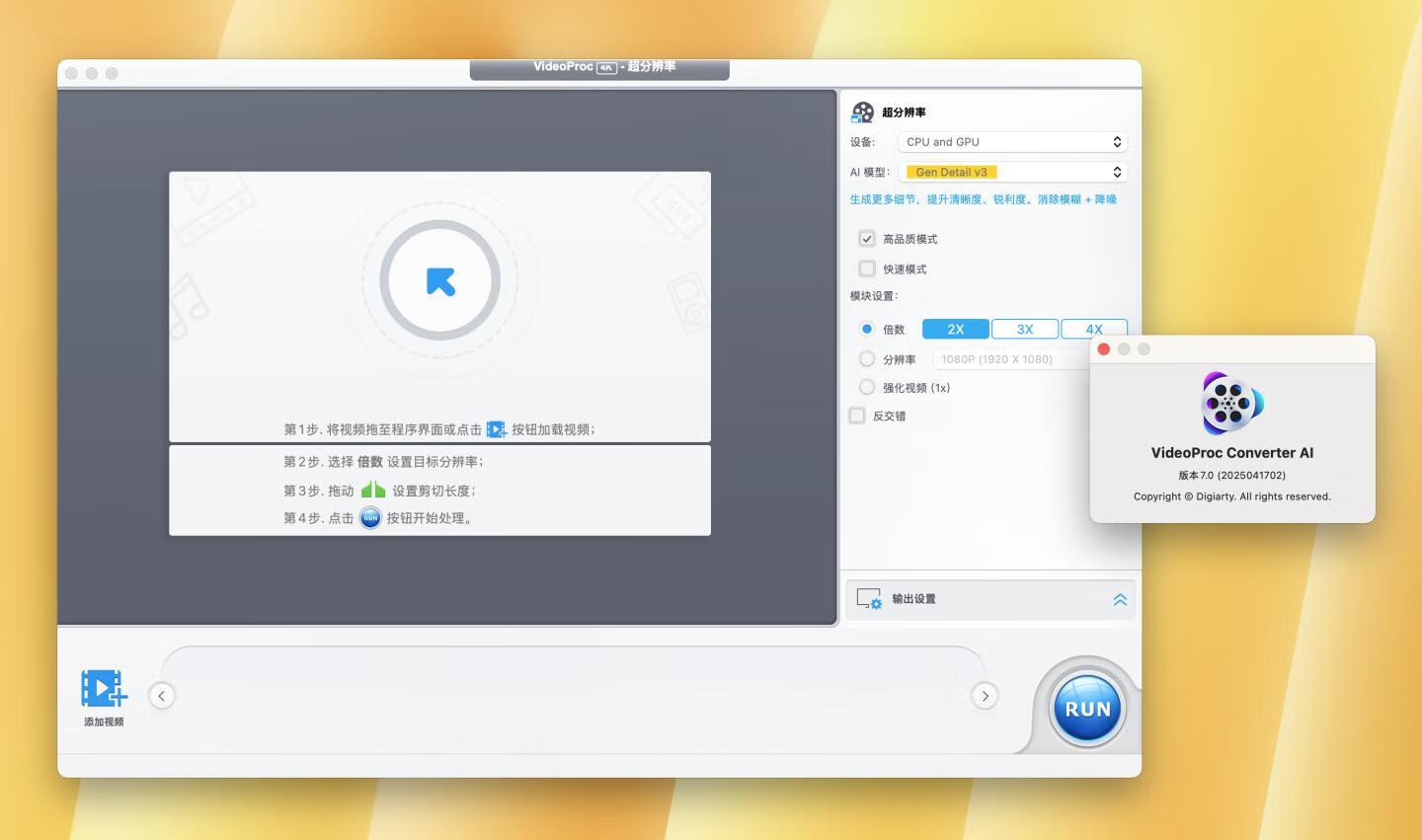Click the small add-video icon in step 1
Viewport: 1422px width, 840px height.
[x=496, y=429]
